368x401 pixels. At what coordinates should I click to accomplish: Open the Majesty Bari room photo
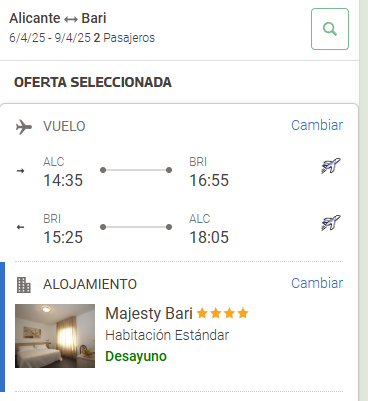(x=55, y=336)
